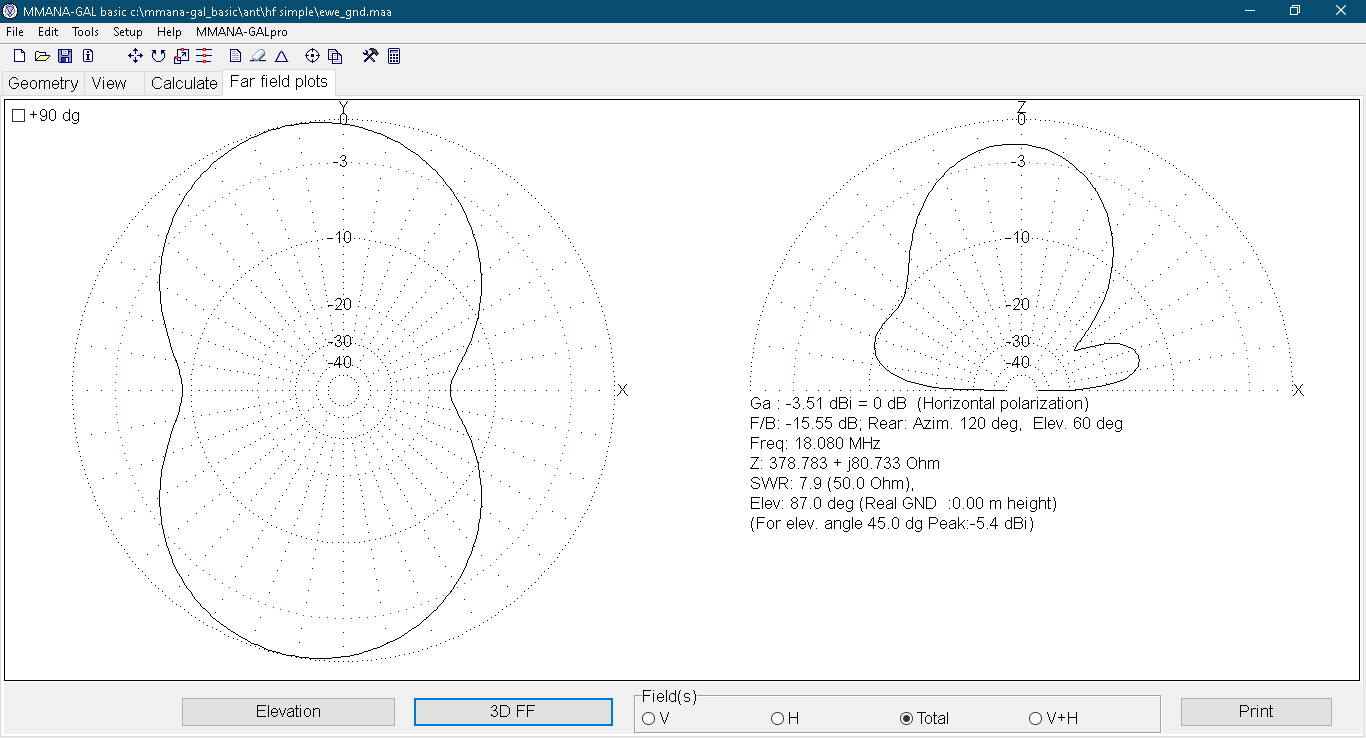Select the V field radio button
Viewport: 1366px width, 738px height.
(x=648, y=718)
